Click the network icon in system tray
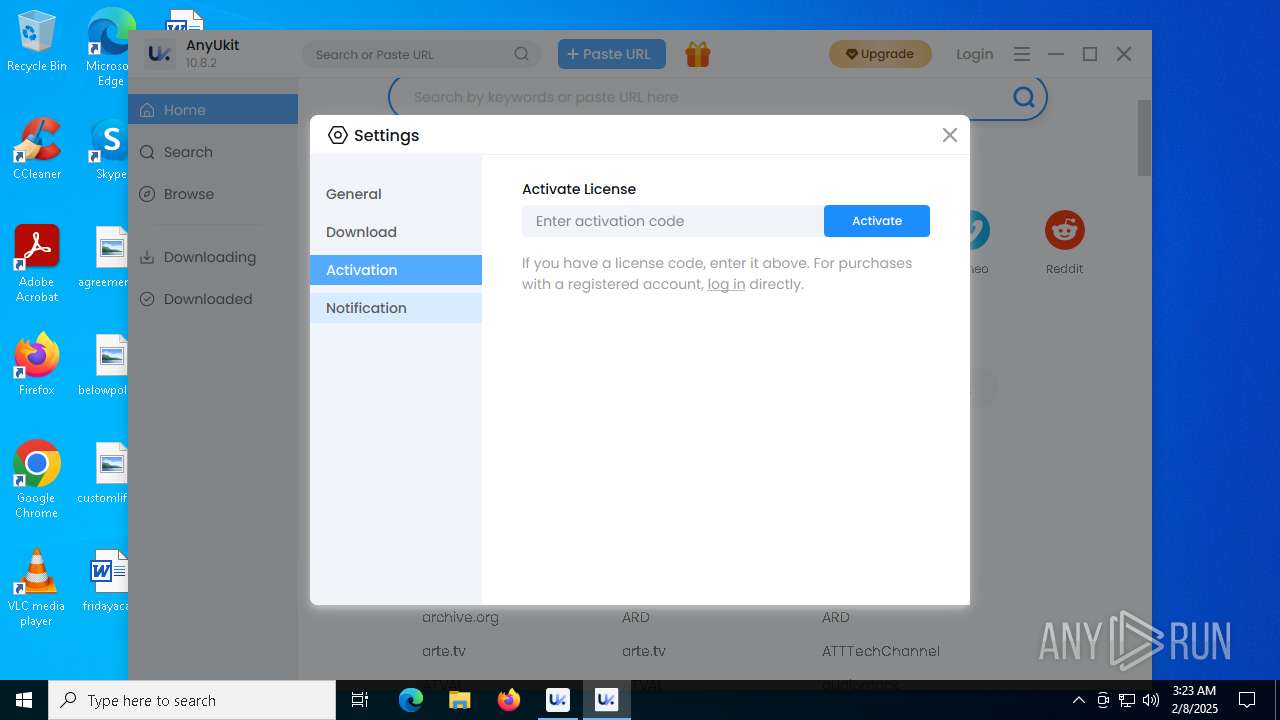This screenshot has height=720, width=1280. (1127, 700)
